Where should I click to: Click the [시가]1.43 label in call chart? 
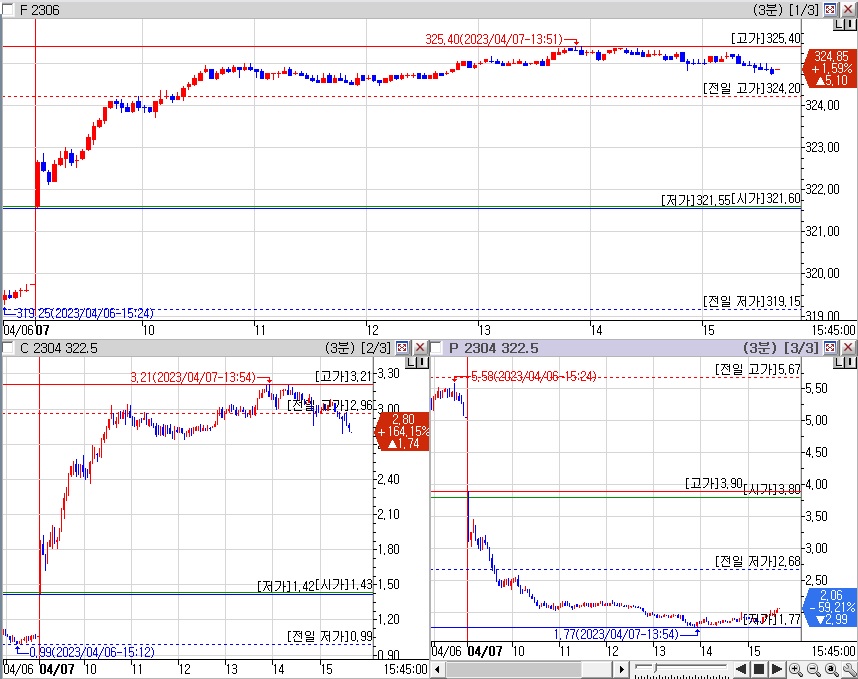344,584
